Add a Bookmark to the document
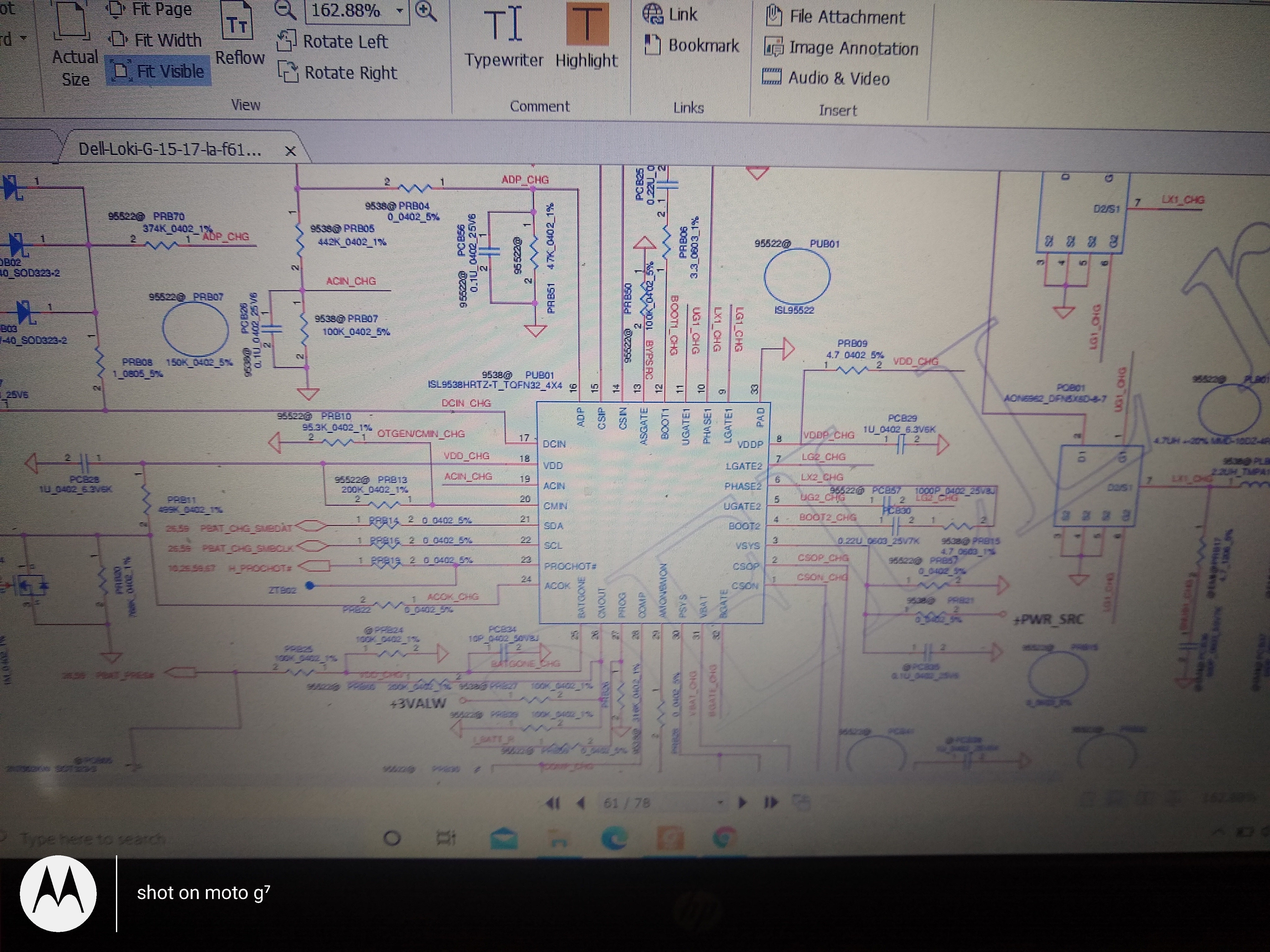This screenshot has height=952, width=1270. pyautogui.click(x=692, y=45)
